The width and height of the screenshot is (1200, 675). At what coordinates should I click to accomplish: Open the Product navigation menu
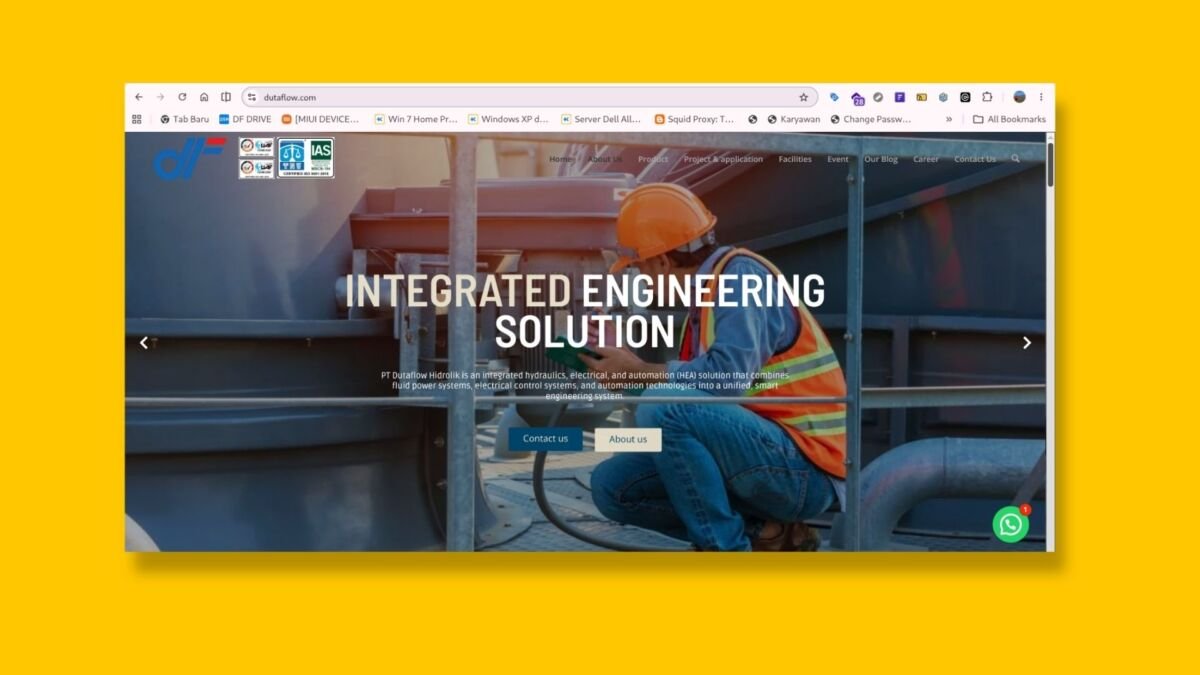[x=653, y=159]
